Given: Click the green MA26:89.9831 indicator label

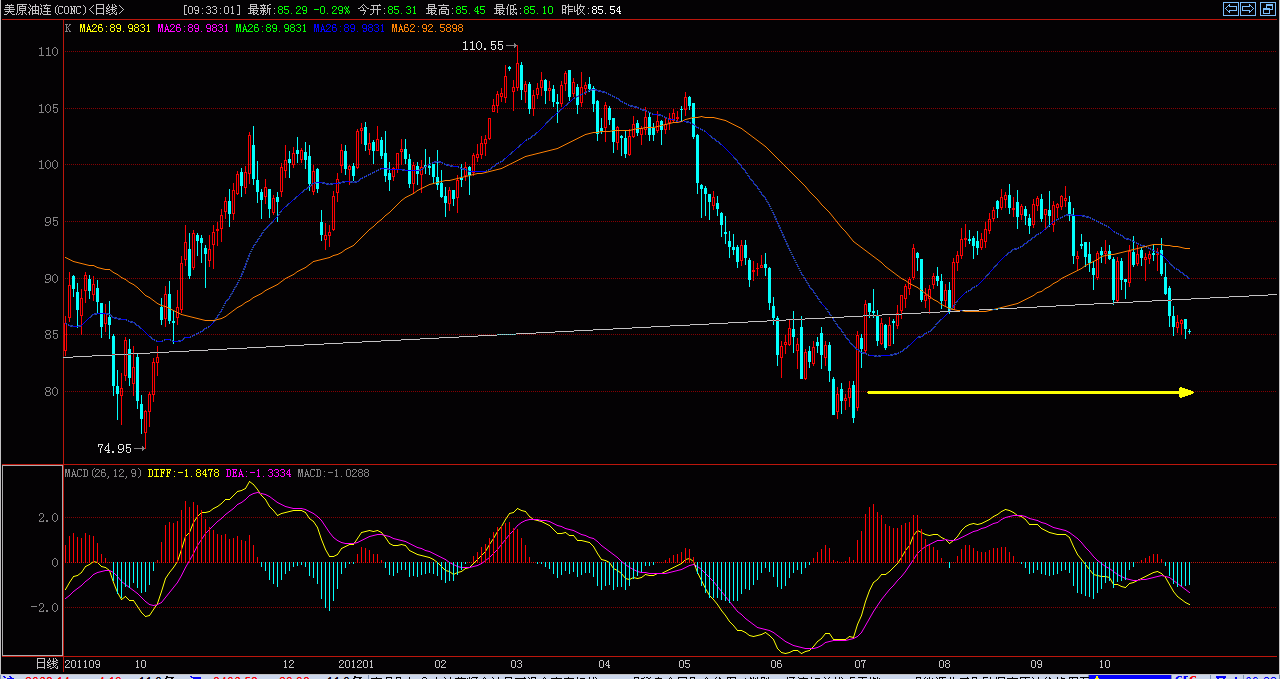Looking at the screenshot, I should [272, 28].
